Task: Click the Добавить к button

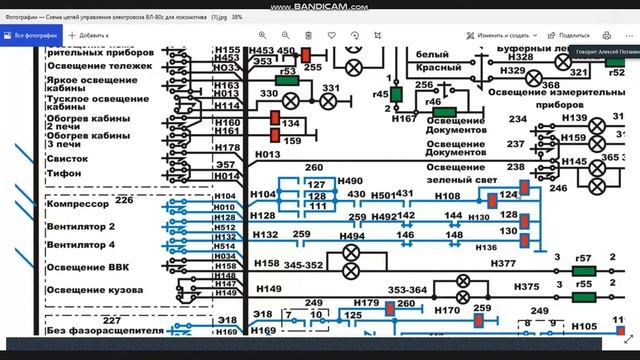Action: pyautogui.click(x=89, y=36)
